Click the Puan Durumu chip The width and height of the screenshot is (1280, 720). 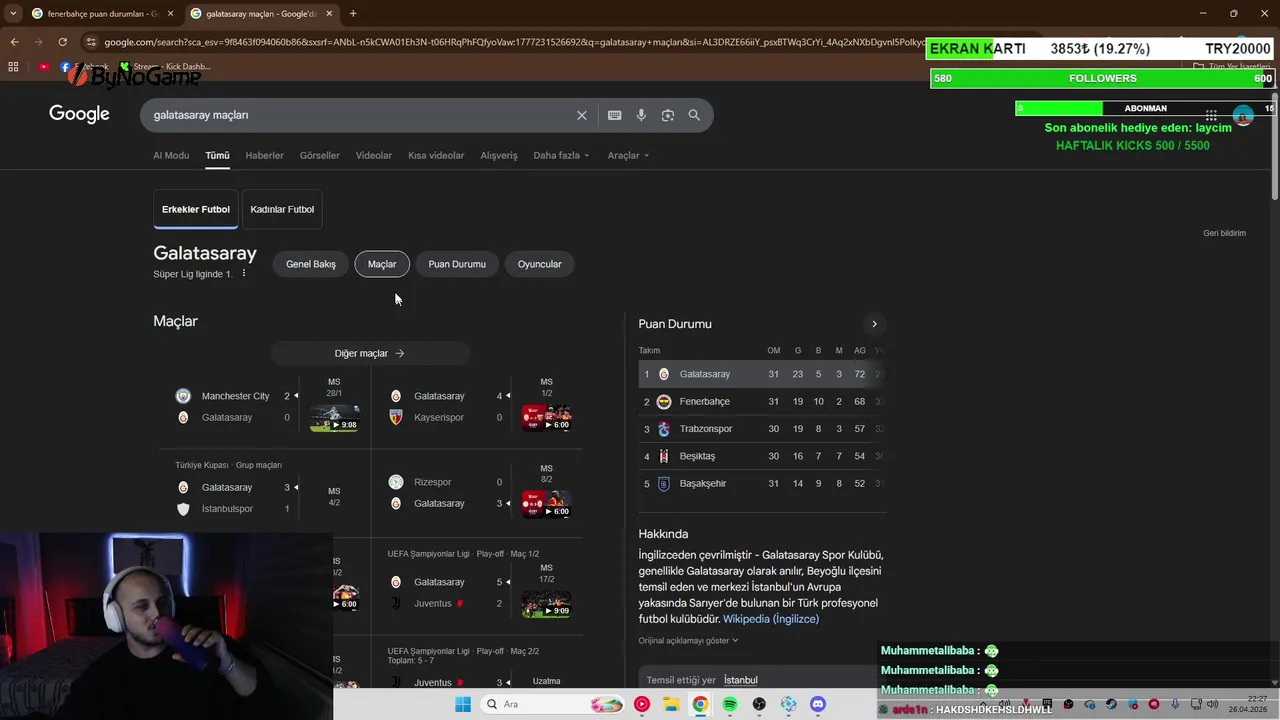tap(457, 264)
